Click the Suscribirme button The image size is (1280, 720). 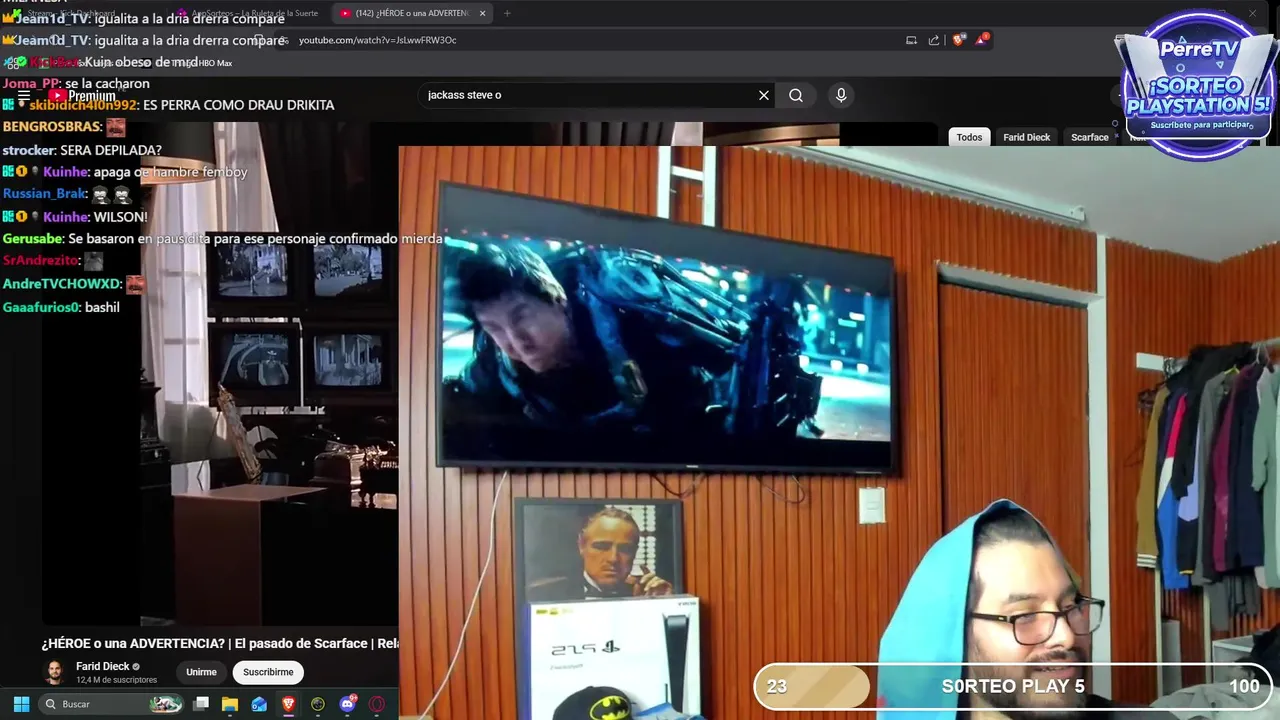pos(268,672)
